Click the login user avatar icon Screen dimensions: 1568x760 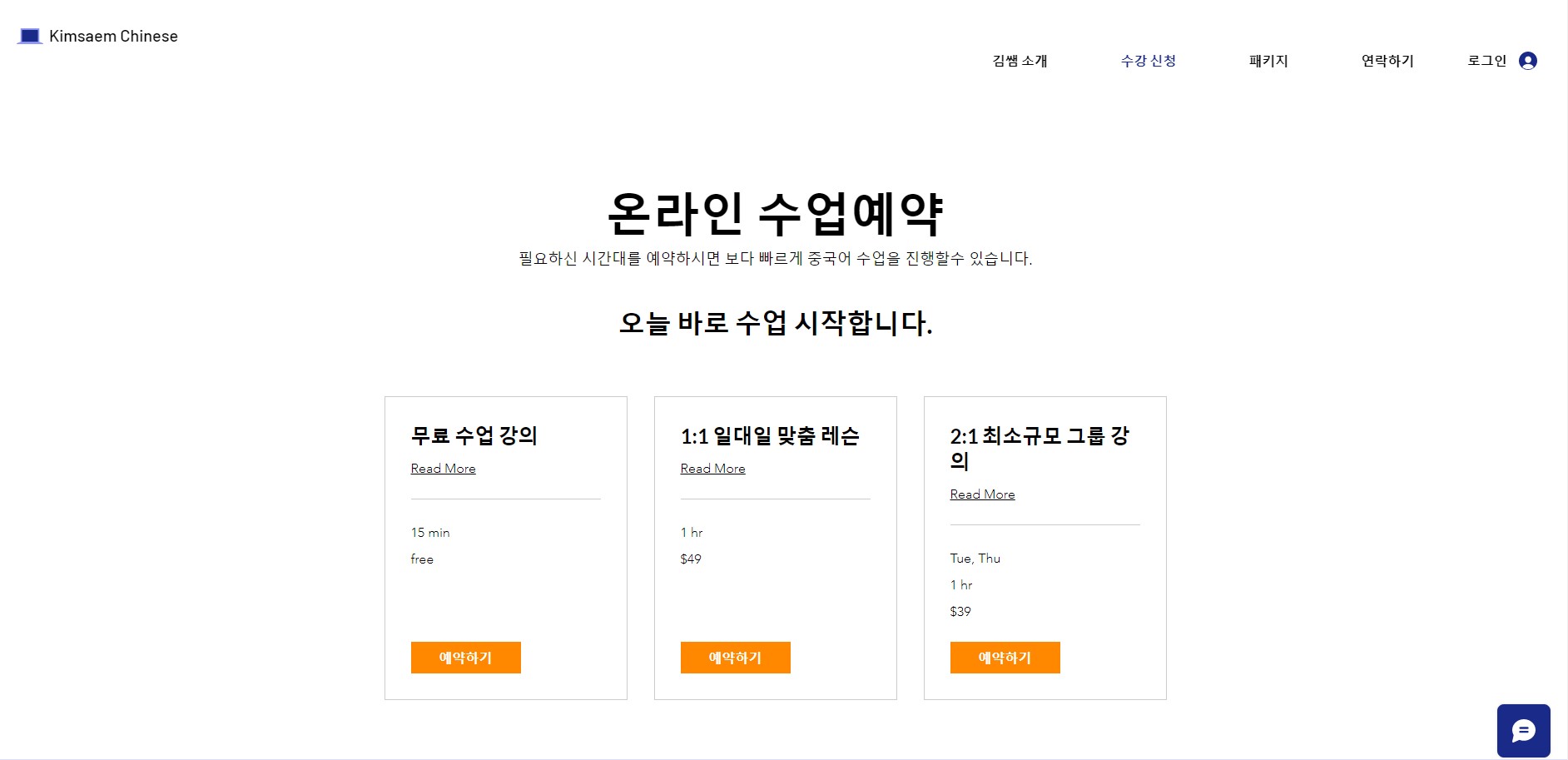(1527, 61)
